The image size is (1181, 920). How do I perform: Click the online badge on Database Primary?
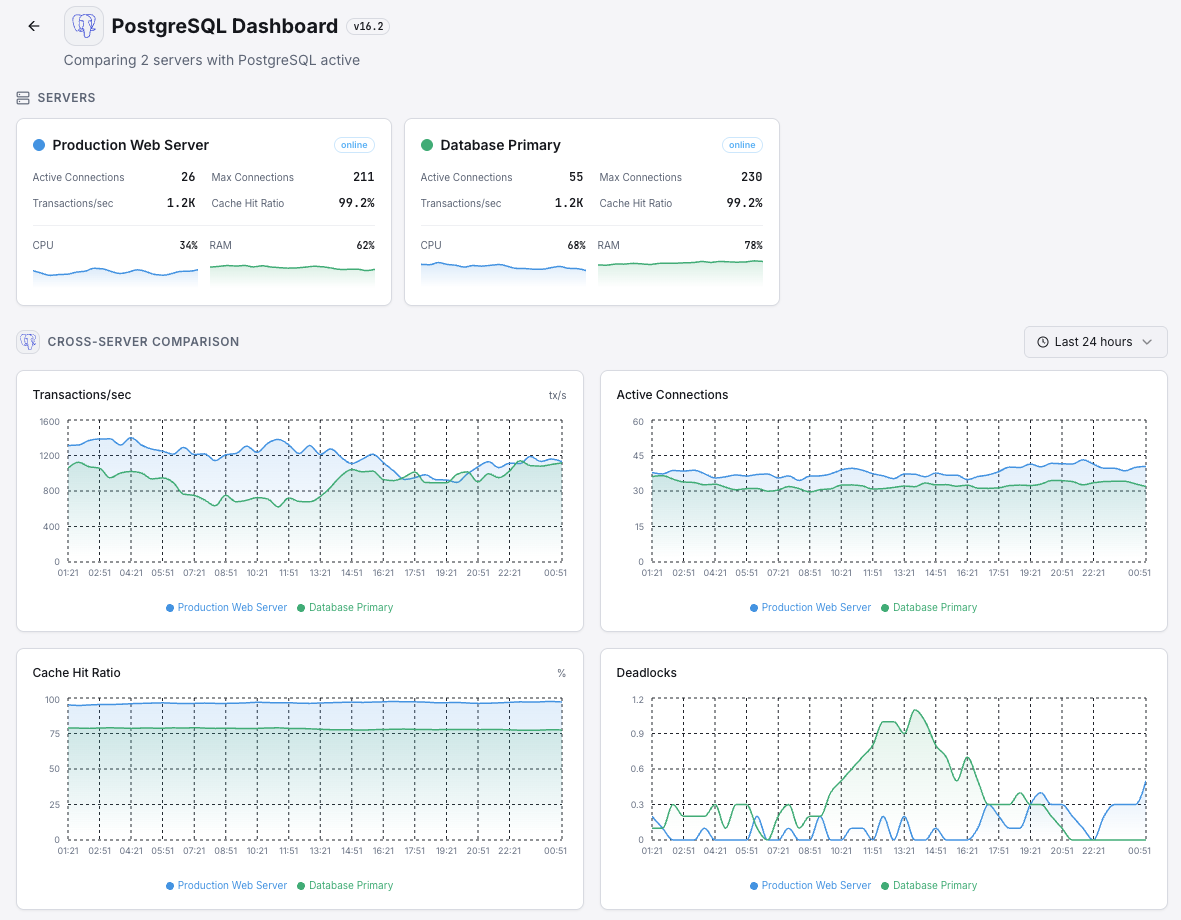coord(742,144)
